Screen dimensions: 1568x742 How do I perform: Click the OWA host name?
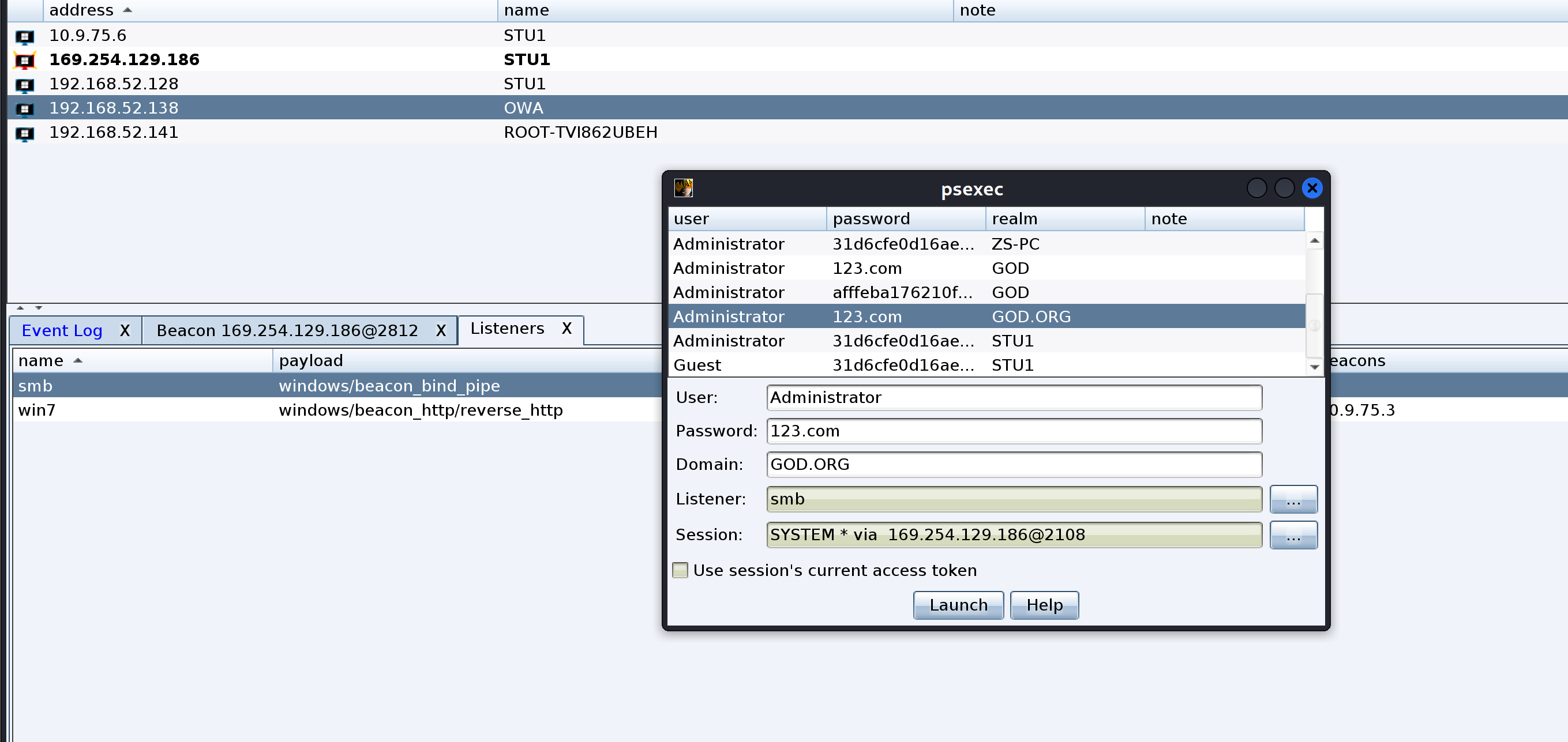[x=523, y=108]
